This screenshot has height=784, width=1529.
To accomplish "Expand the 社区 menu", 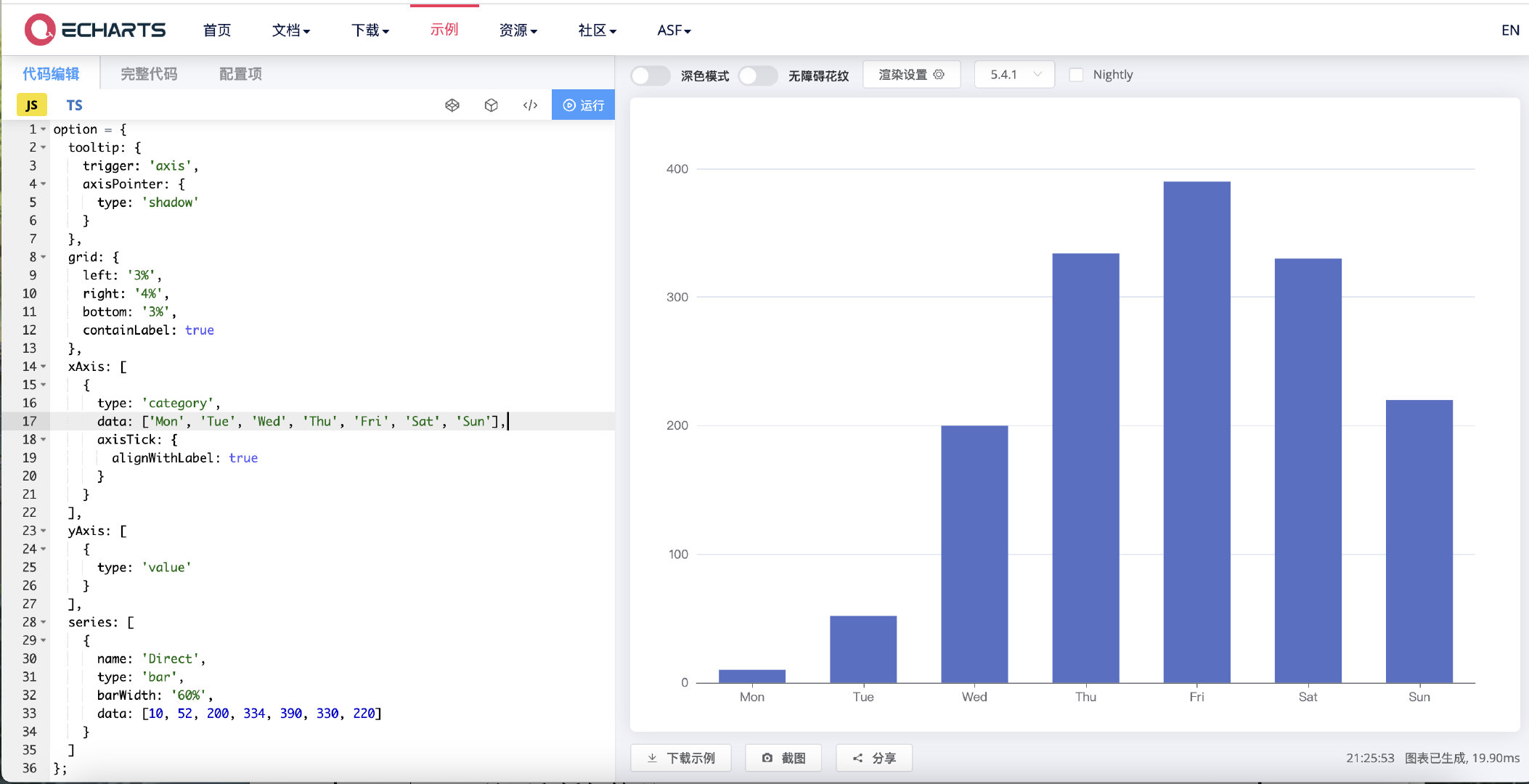I will tap(598, 30).
